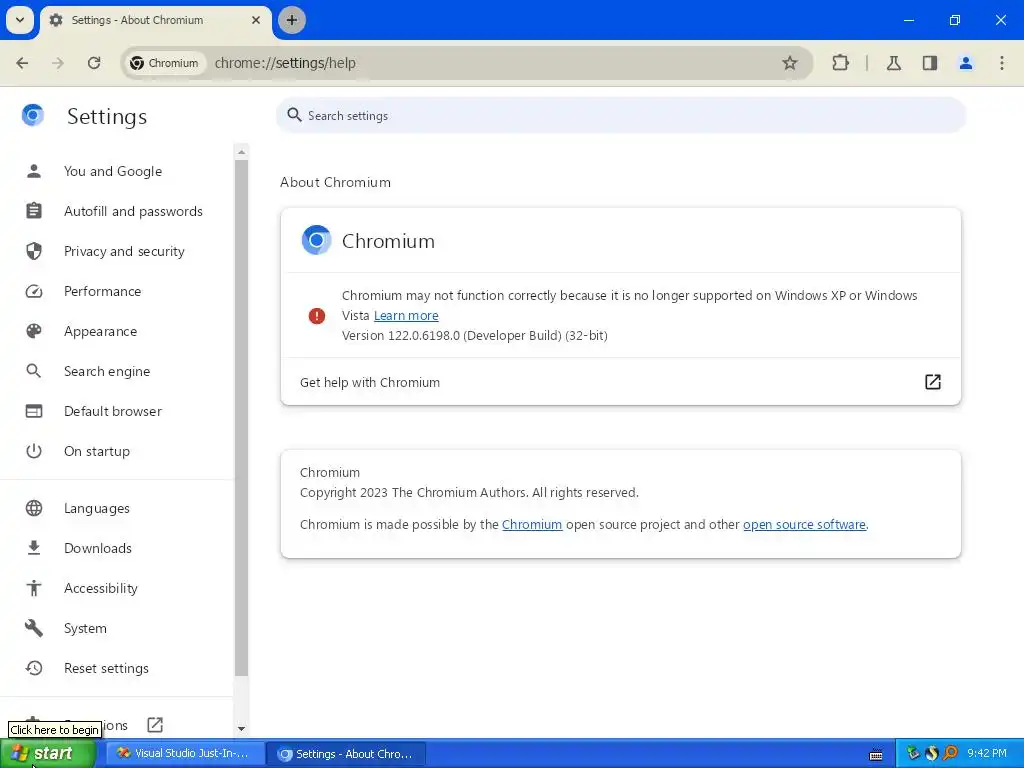Screen dimensions: 1024x768
Task: Click the power icon beside On startup
Action: (34, 451)
